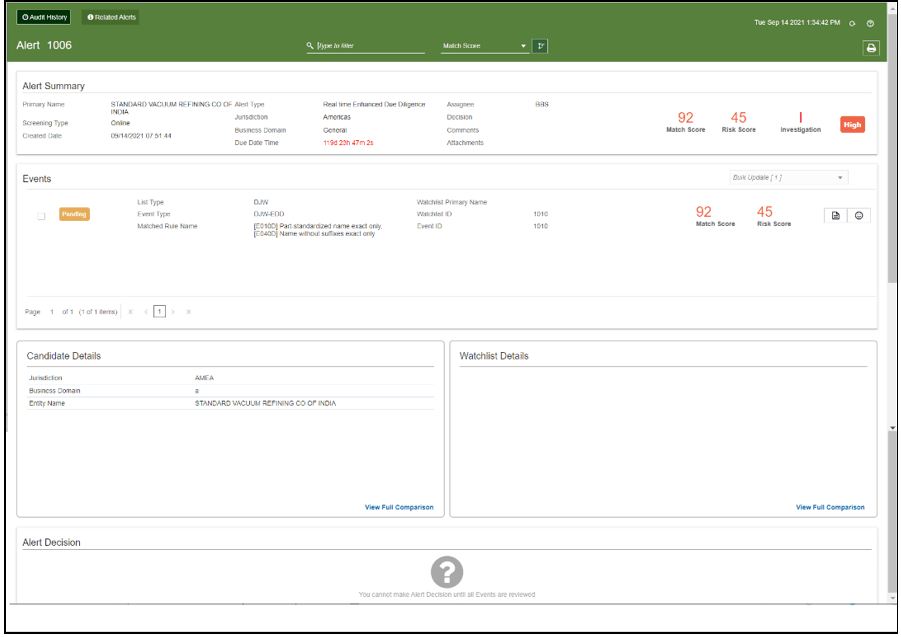Click the Americas jurisdiction value
The image size is (901, 637).
tap(337, 117)
